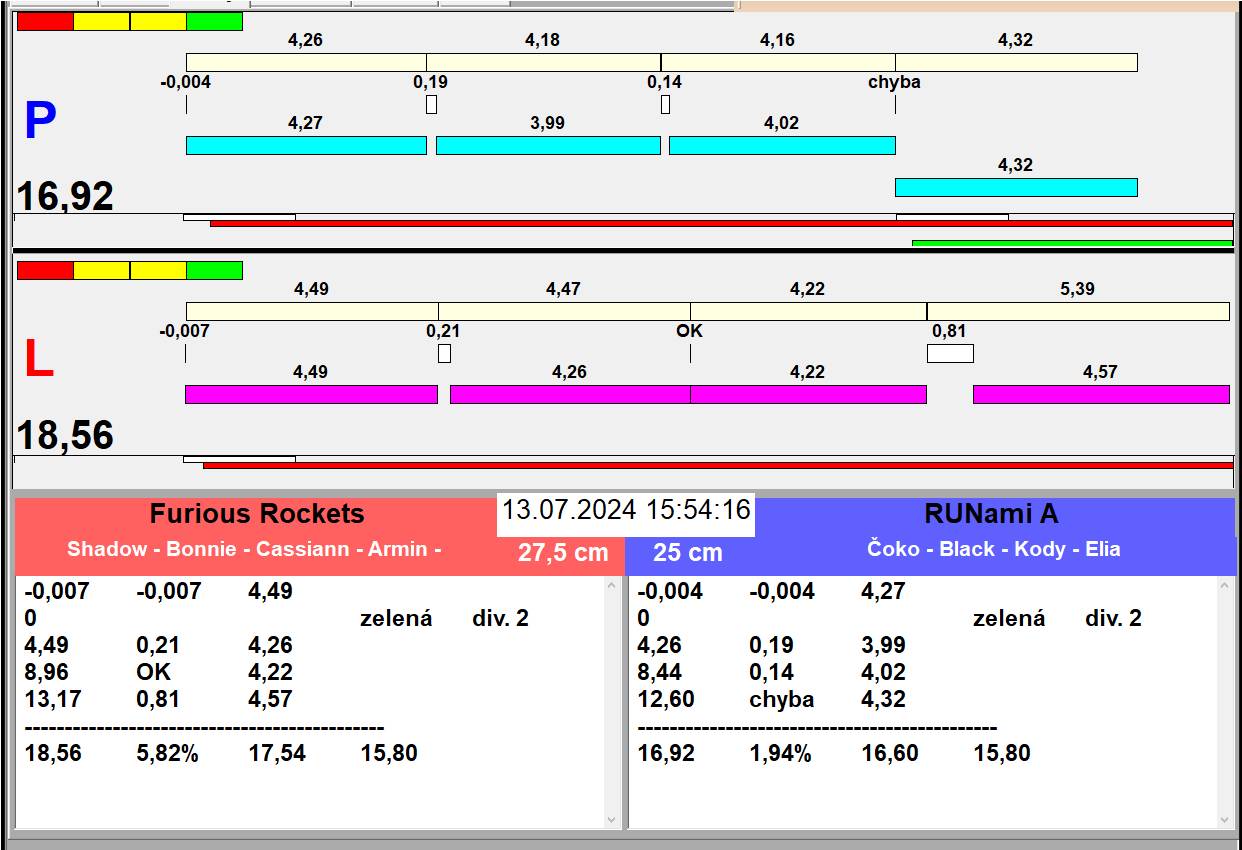This screenshot has height=850, width=1242.
Task: Click the red start light in lane P
Action: click(45, 21)
